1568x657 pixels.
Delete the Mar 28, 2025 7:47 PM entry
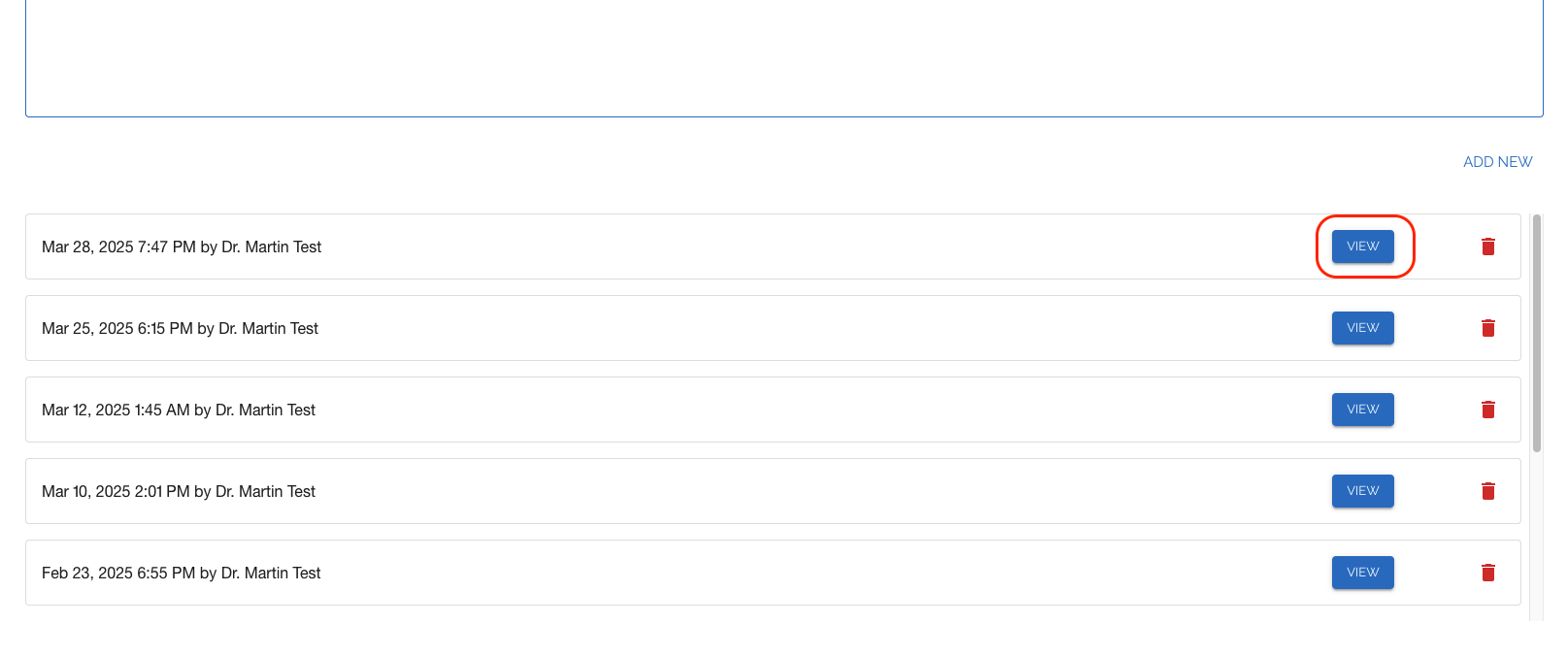click(x=1487, y=246)
